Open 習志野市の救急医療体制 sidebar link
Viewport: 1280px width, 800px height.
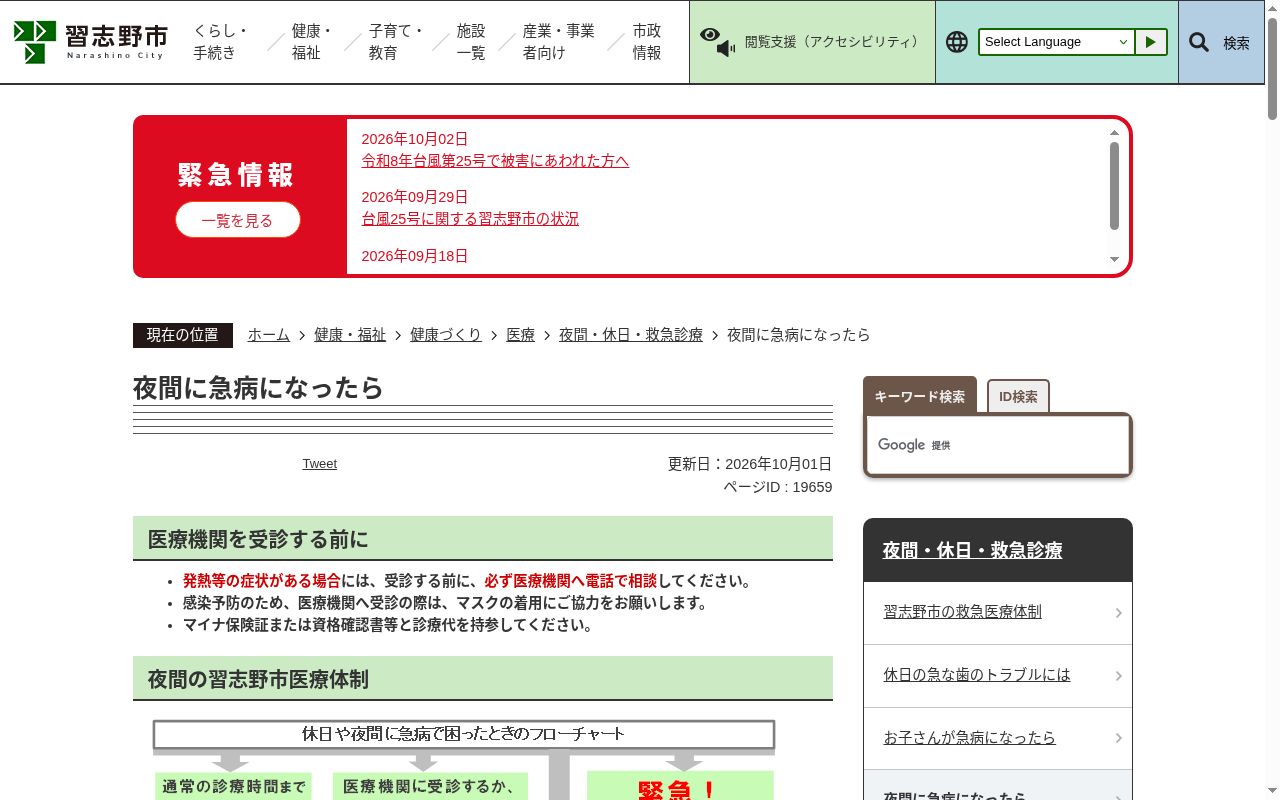(963, 612)
